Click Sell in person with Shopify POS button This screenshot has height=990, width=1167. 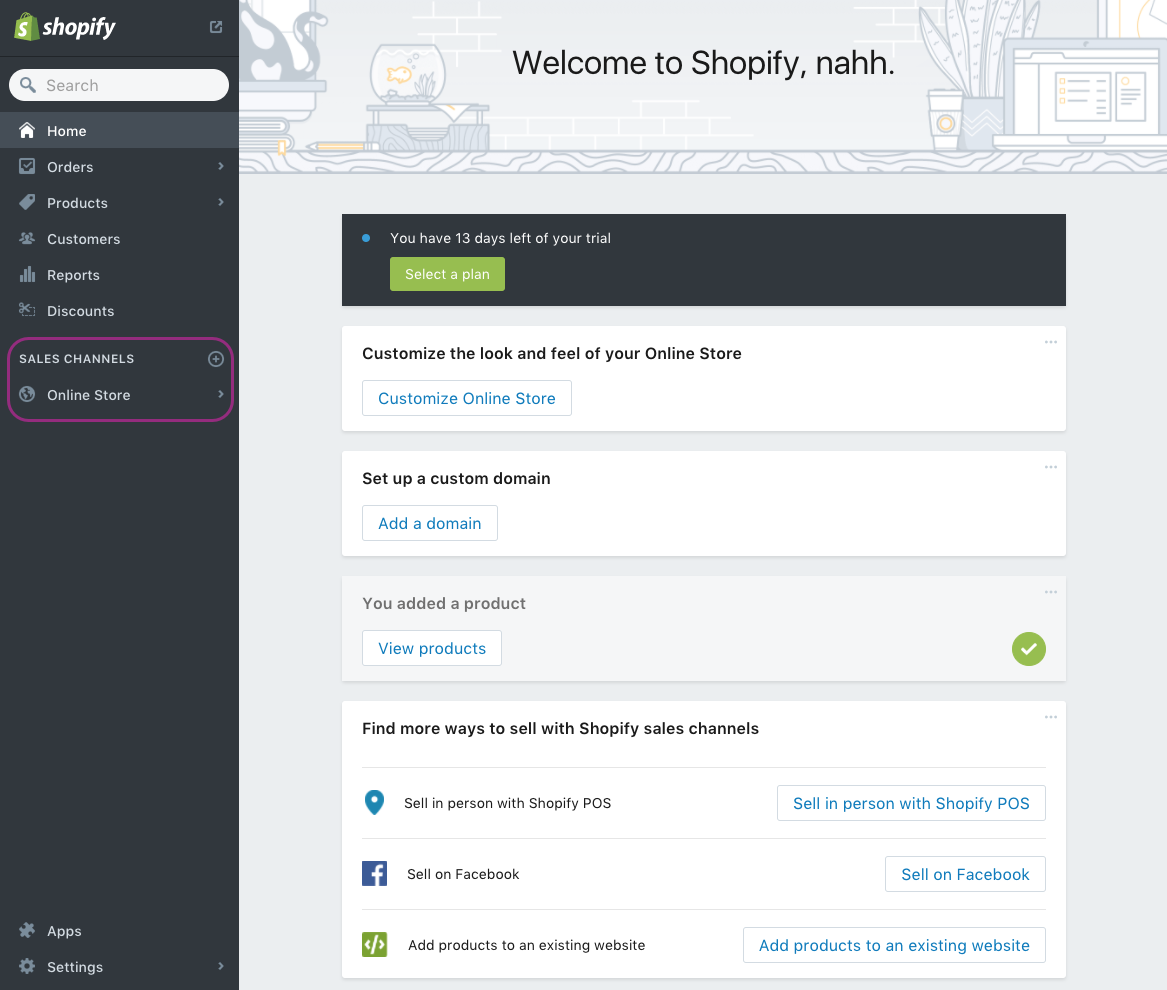click(x=911, y=803)
